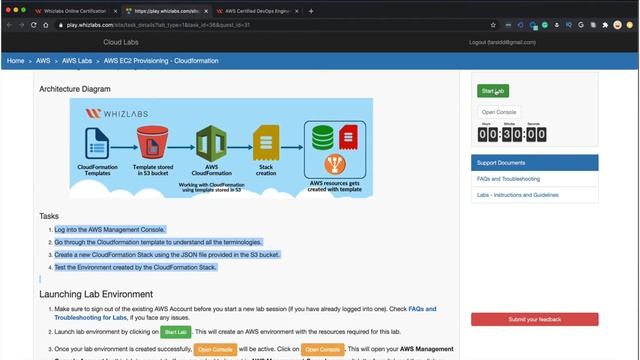Screen dimensions: 640x360
Task: Reload the page with the refresh icon
Action: pyautogui.click(x=33, y=25)
